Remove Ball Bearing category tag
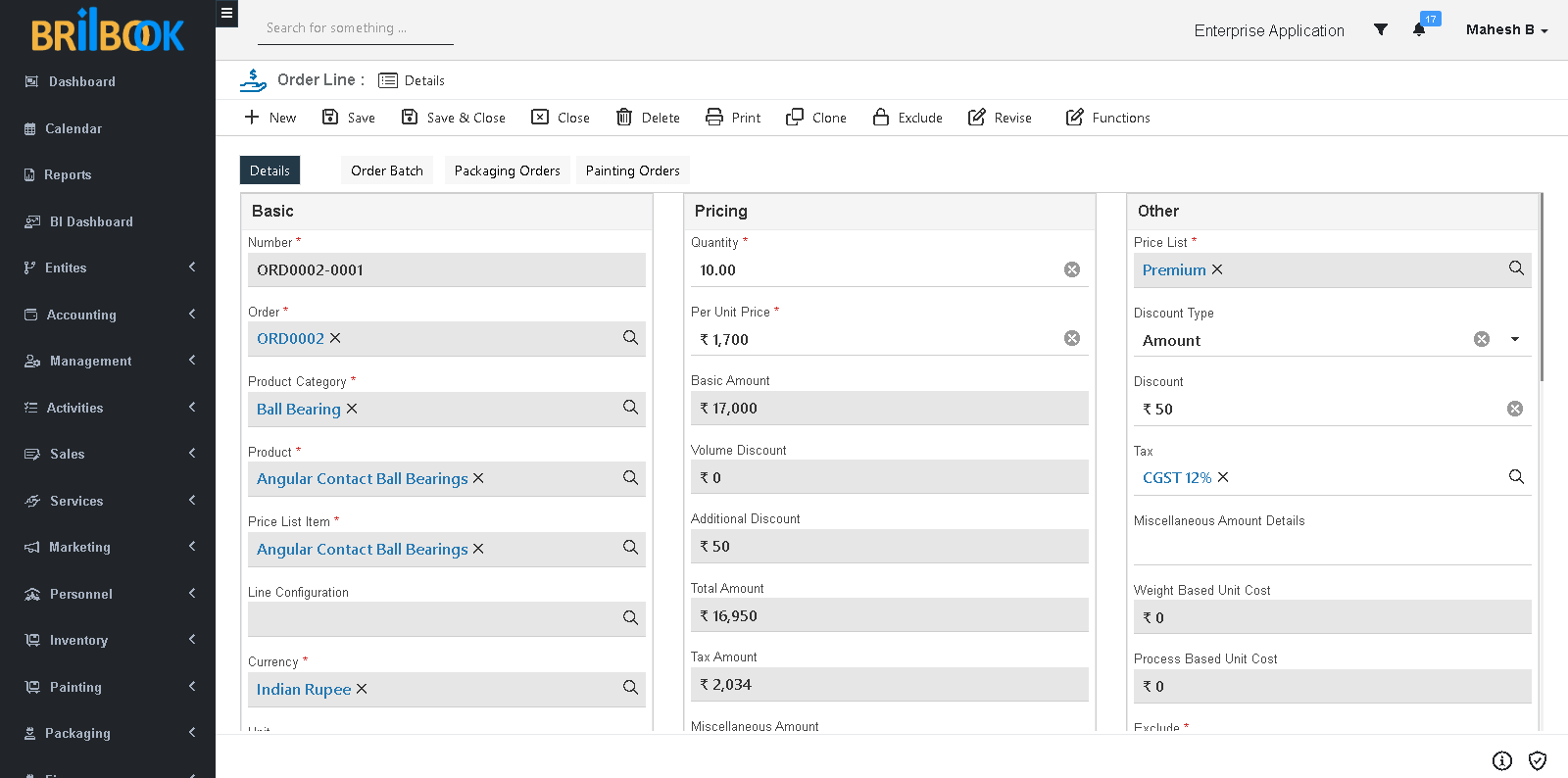Screen dimensions: 1568x778 point(352,409)
